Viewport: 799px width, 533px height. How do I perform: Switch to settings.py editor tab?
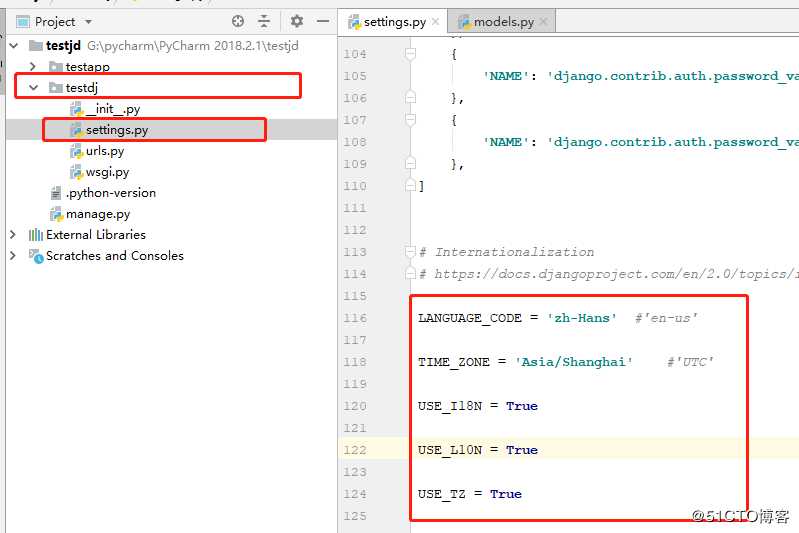394,22
